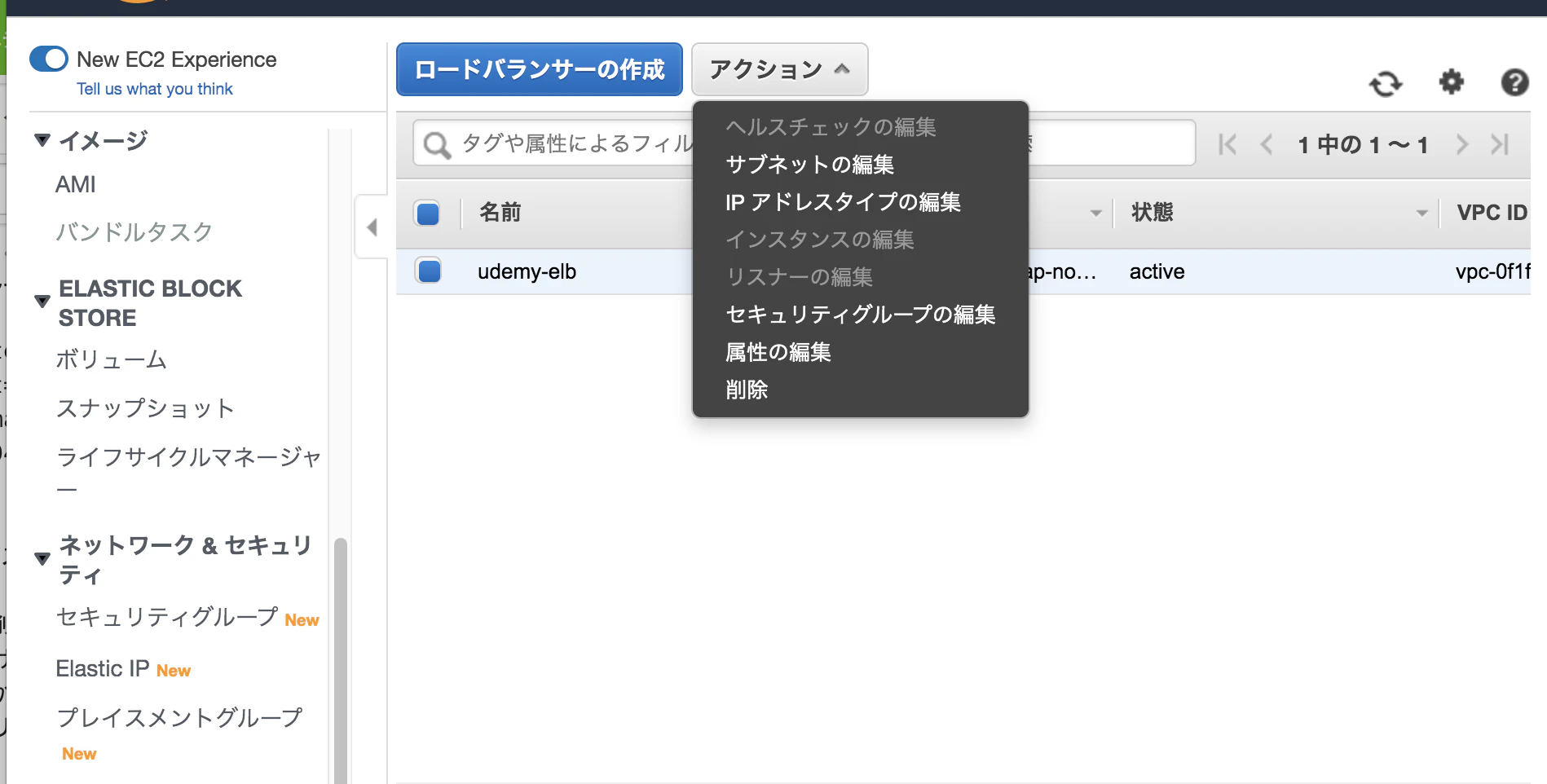Open Elastic IP in the sidebar
Image resolution: width=1547 pixels, height=784 pixels.
pos(103,669)
